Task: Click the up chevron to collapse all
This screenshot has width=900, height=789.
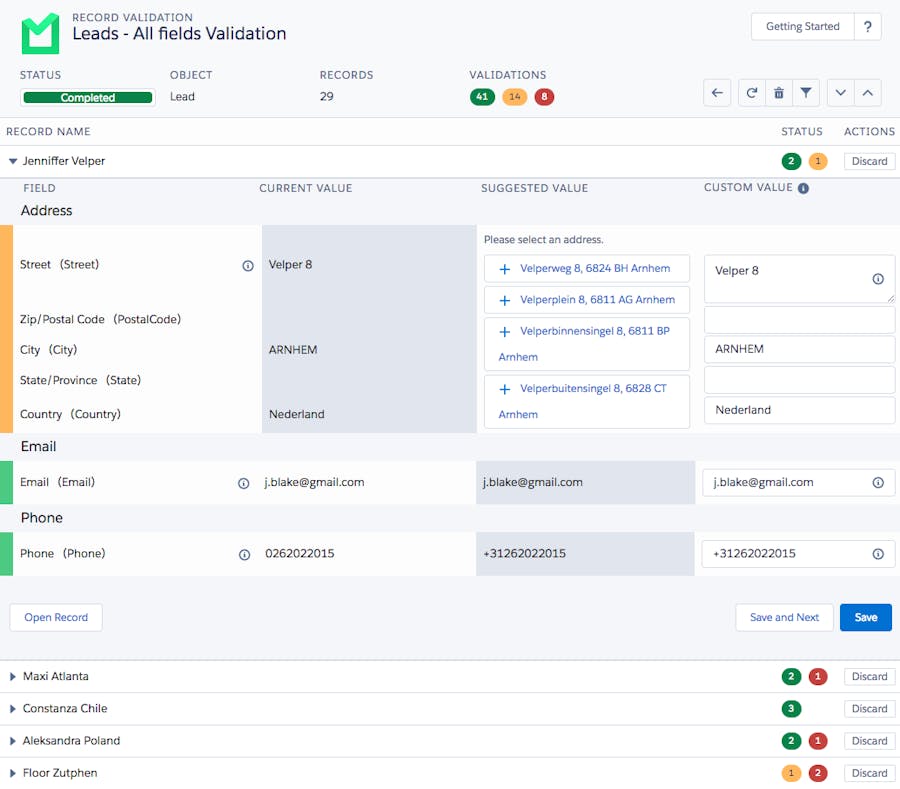Action: [868, 93]
